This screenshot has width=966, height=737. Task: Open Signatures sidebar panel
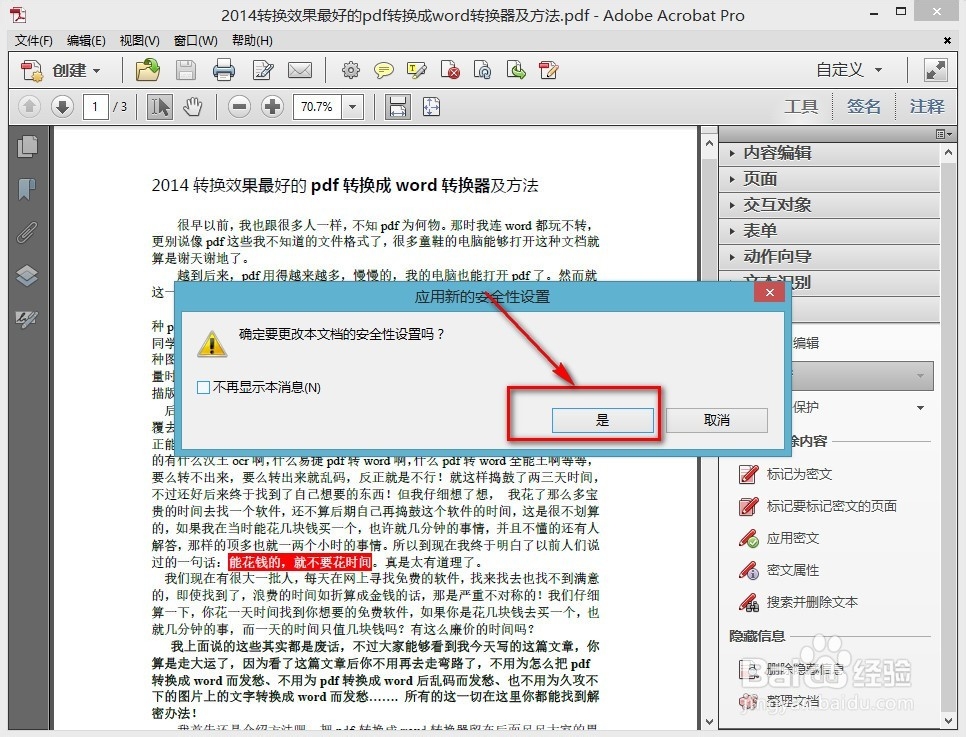pos(27,318)
